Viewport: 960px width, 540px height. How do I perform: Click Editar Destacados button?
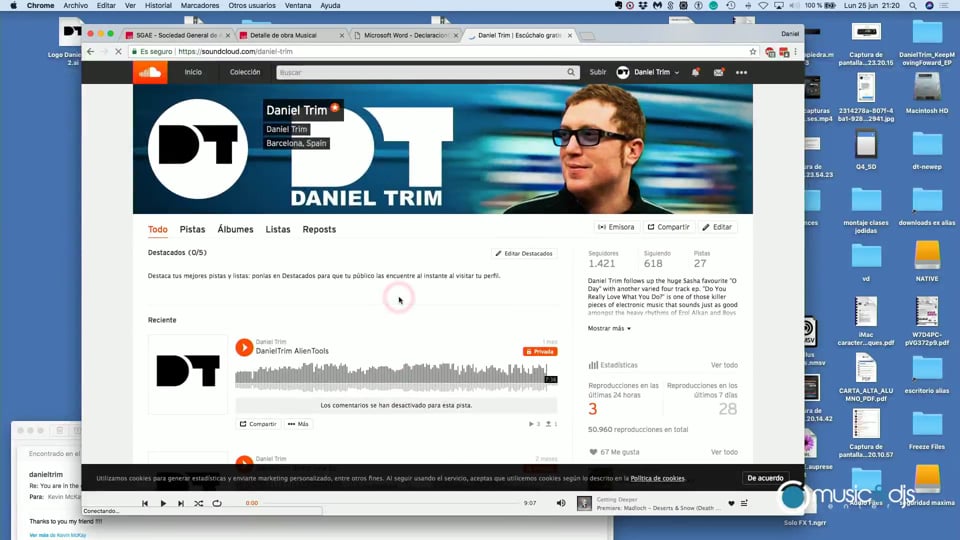point(524,253)
